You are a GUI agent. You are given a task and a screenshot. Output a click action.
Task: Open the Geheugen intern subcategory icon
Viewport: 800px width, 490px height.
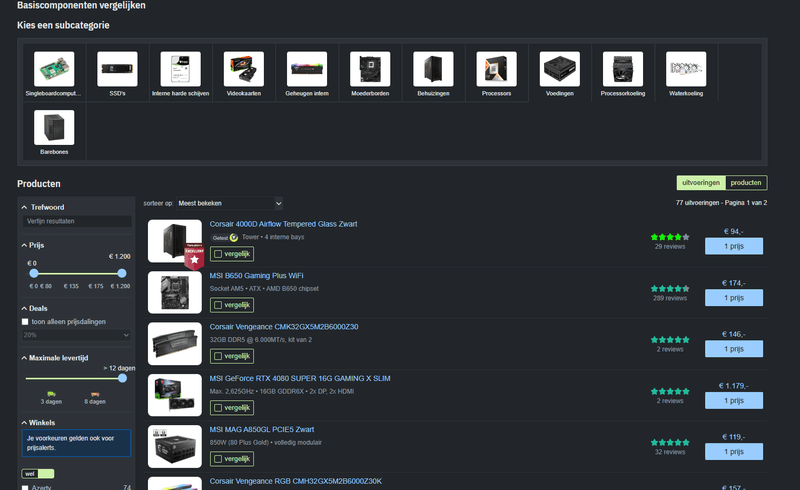[307, 69]
